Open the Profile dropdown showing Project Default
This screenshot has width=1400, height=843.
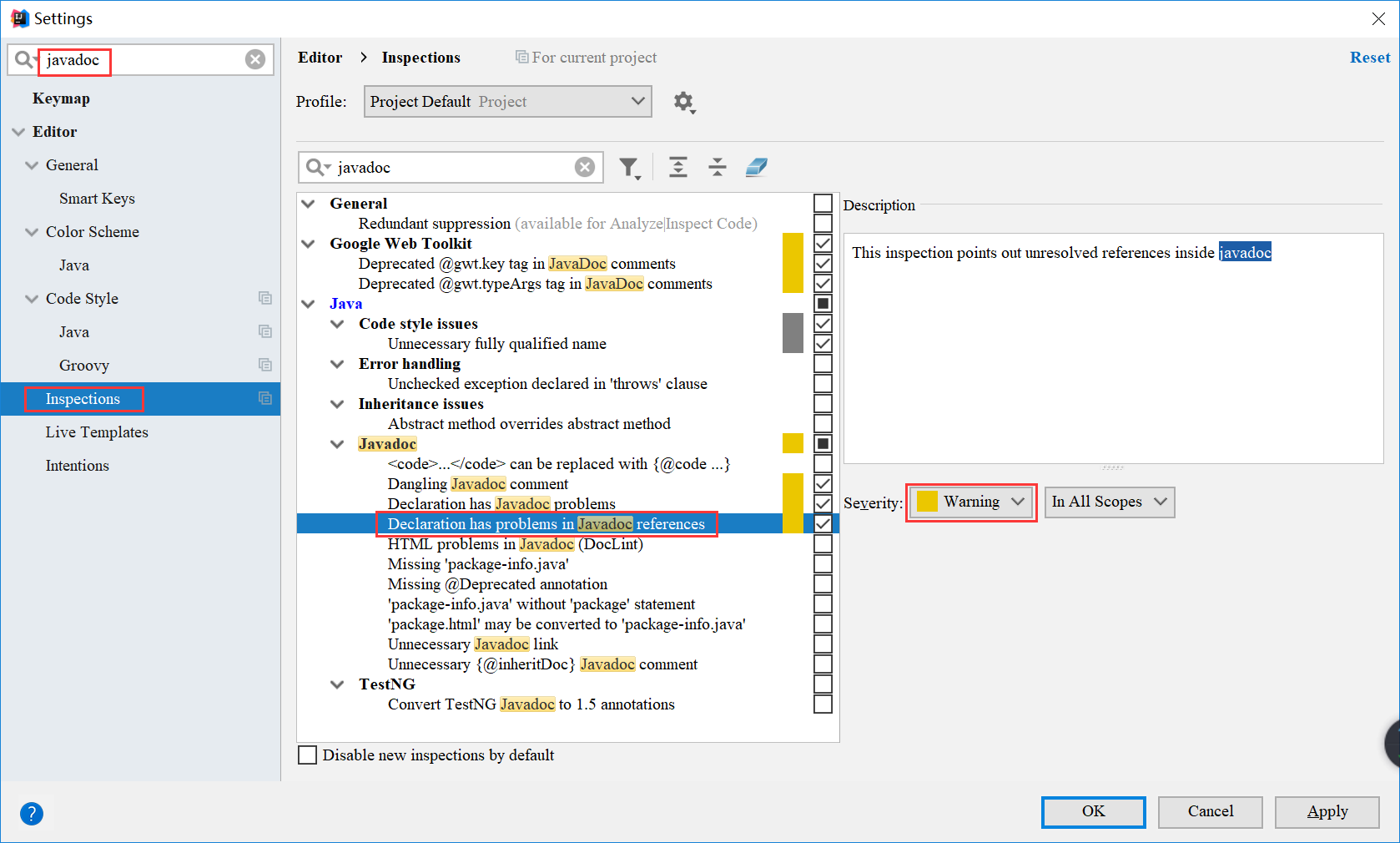[x=507, y=101]
